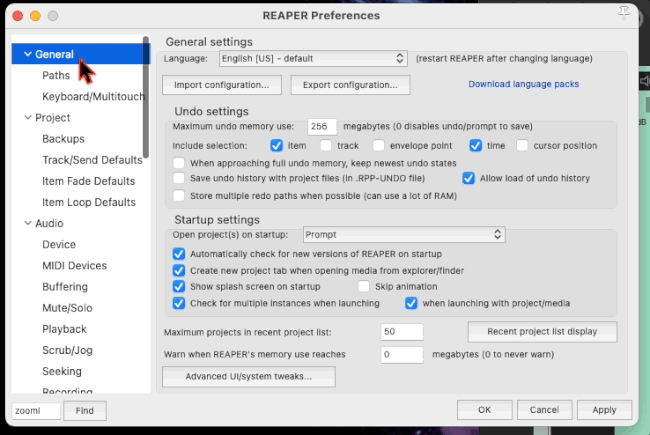Open the 'Open project(s) on startup' dropdown
This screenshot has width=650, height=435.
tap(404, 235)
